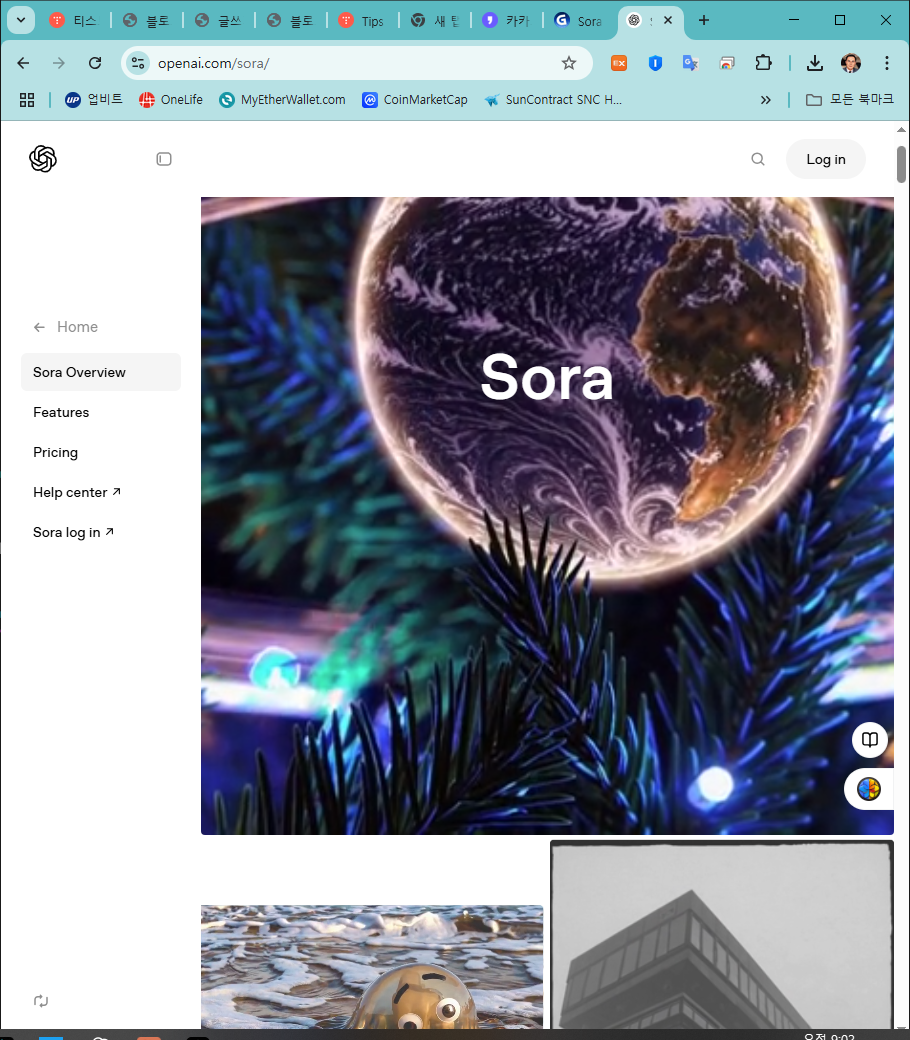
Task: Click the Google Translate extension icon
Action: (x=691, y=63)
